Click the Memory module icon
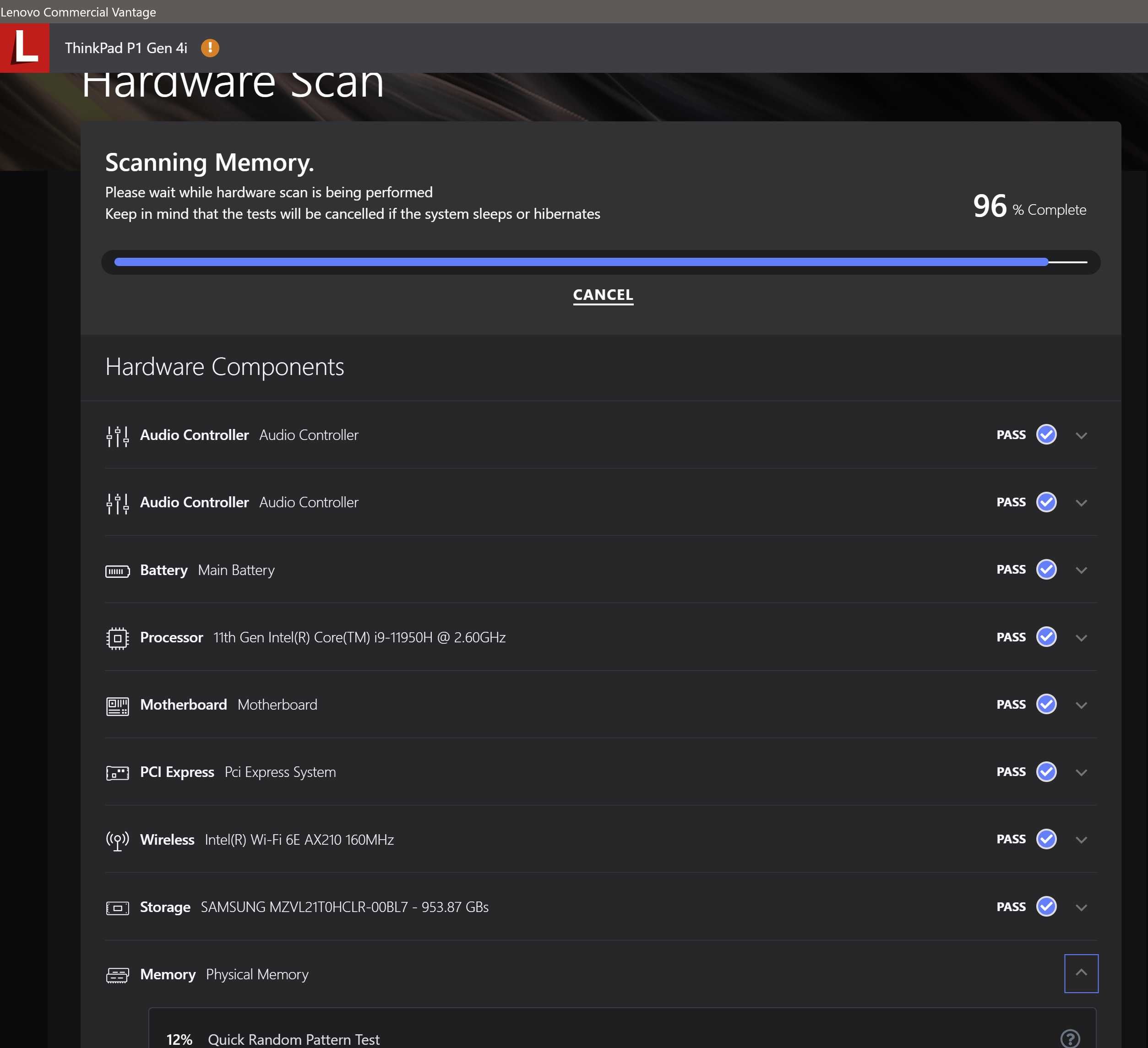The width and height of the screenshot is (1148, 1048). click(x=117, y=975)
